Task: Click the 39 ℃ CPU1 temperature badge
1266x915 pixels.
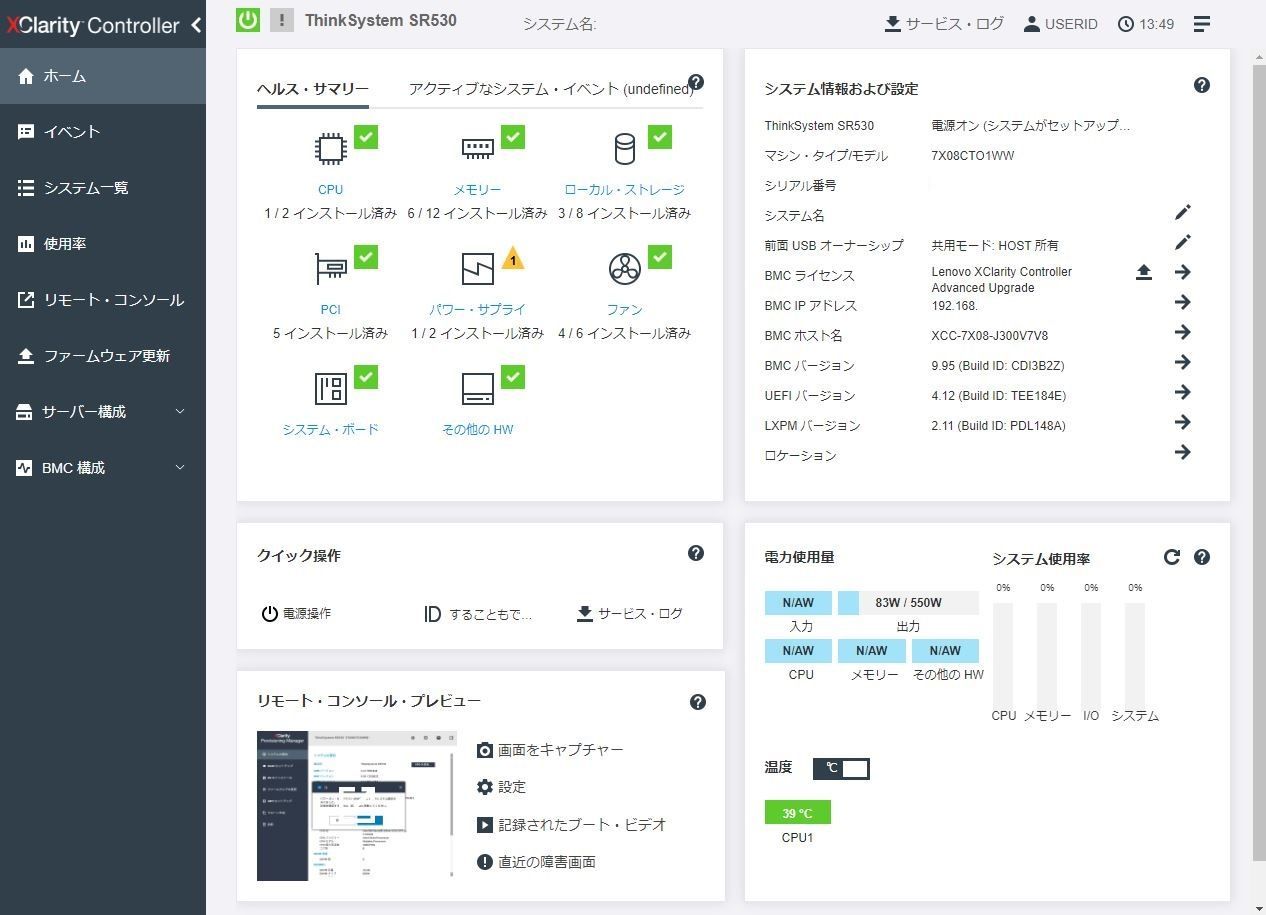Action: point(797,812)
